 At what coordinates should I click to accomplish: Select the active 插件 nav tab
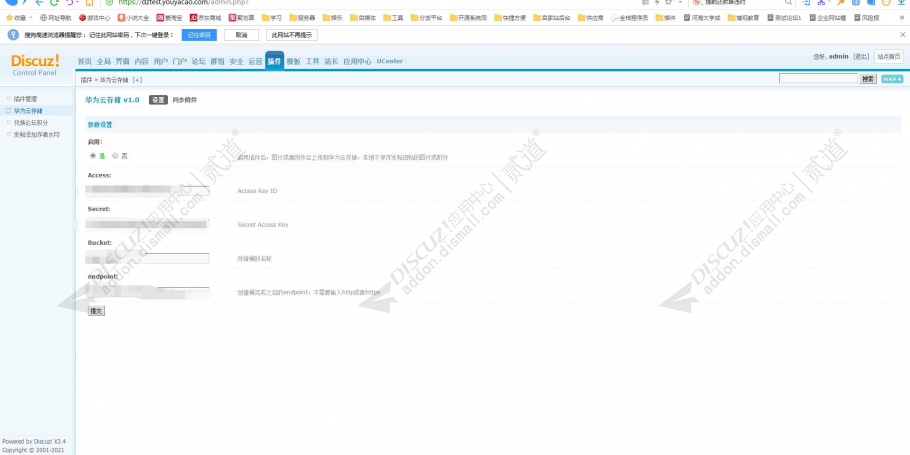pos(275,60)
